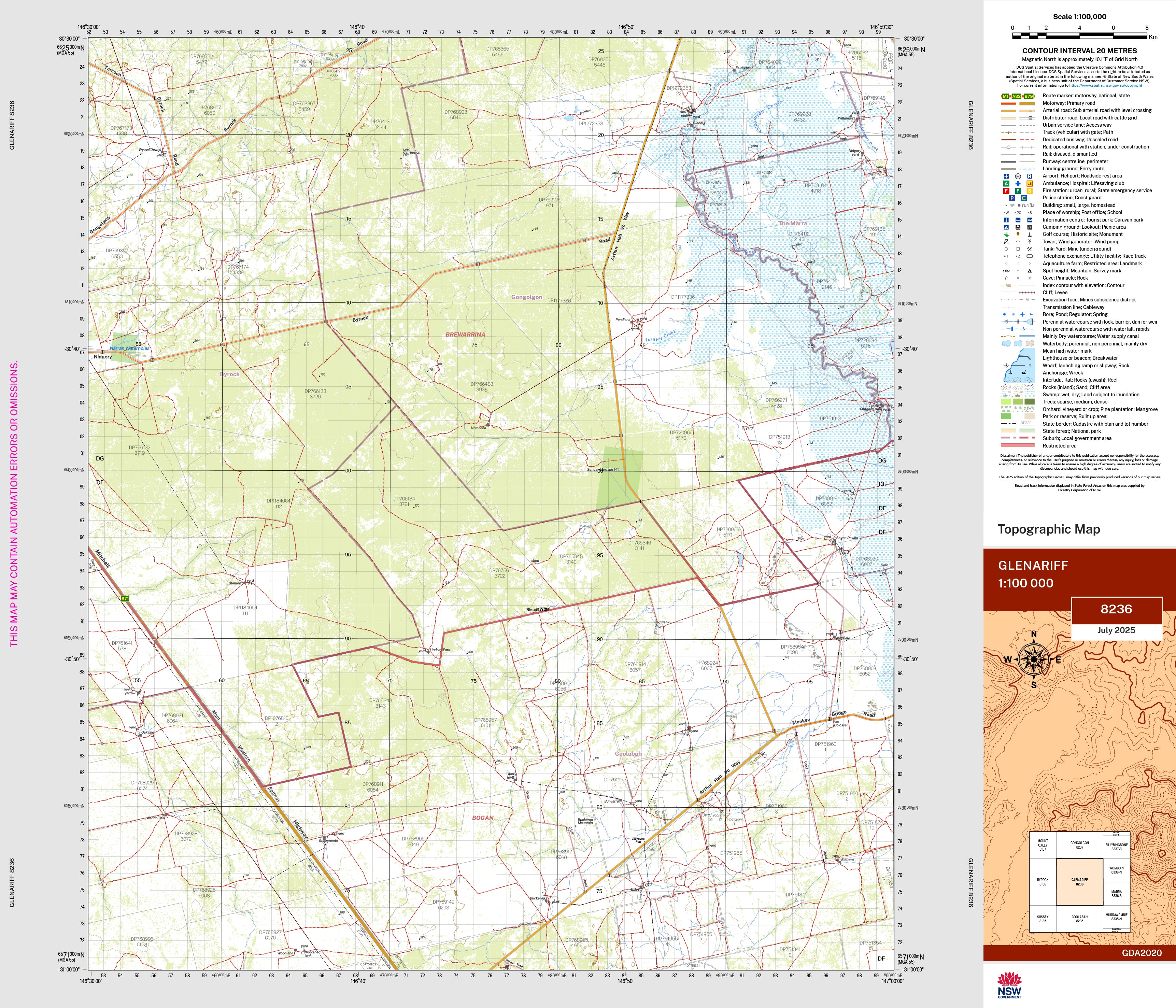
Task: Click the blue Hospital cross legend icon
Action: [1018, 183]
